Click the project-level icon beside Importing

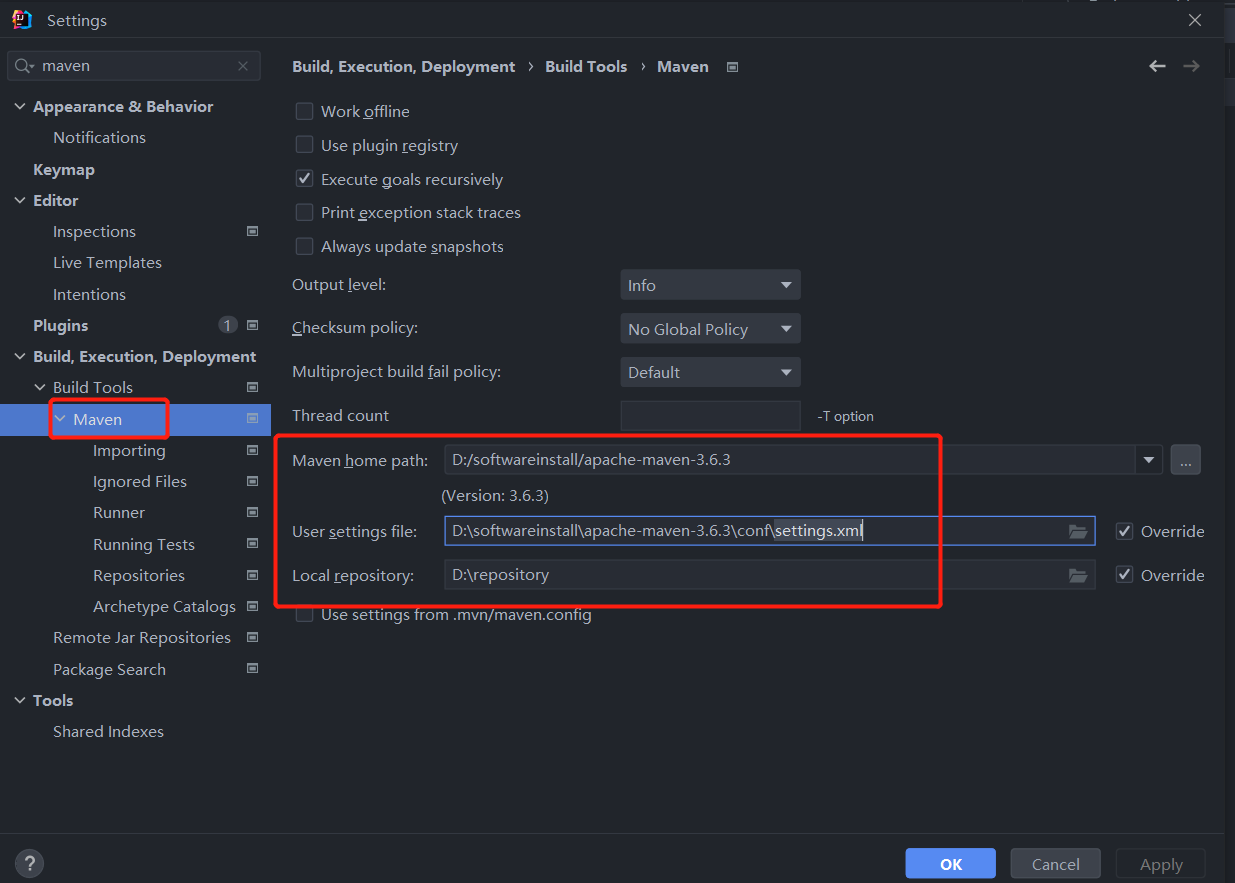(x=252, y=450)
